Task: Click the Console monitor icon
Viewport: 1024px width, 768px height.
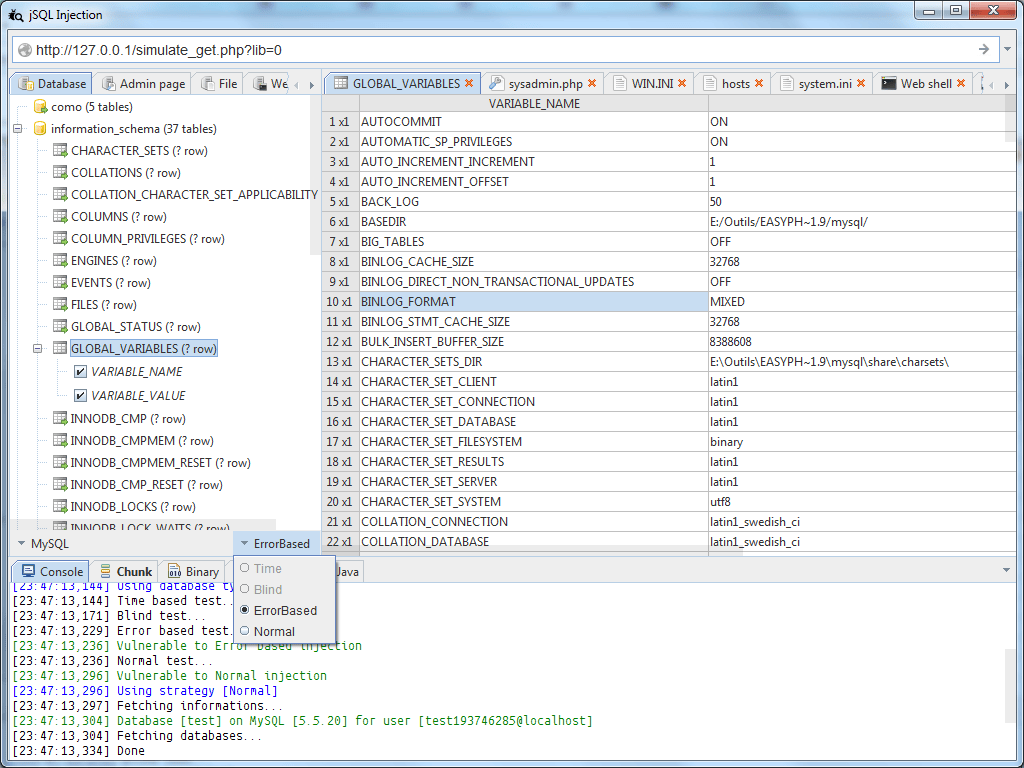Action: pos(31,570)
